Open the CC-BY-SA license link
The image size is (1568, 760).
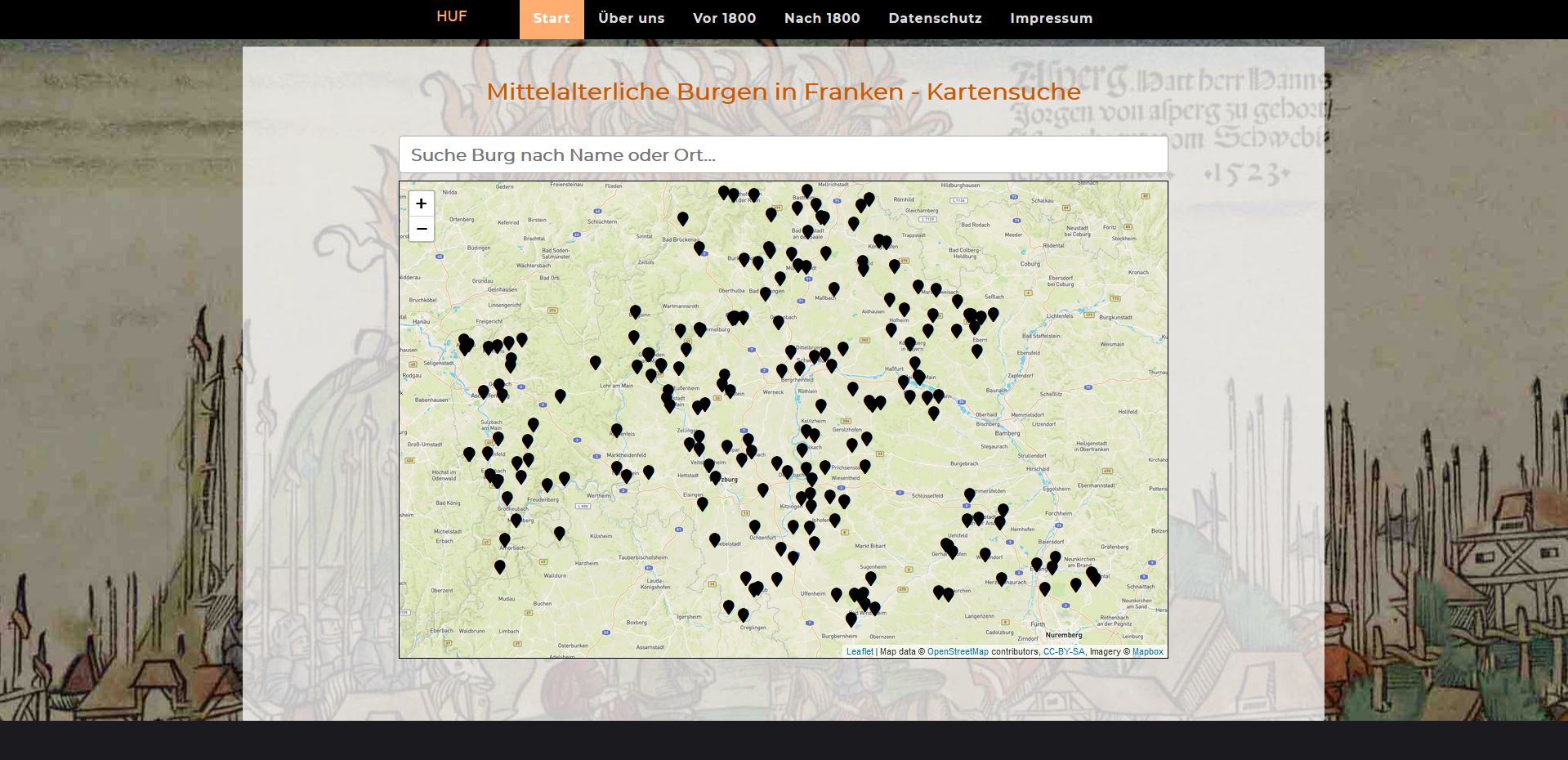click(1064, 652)
